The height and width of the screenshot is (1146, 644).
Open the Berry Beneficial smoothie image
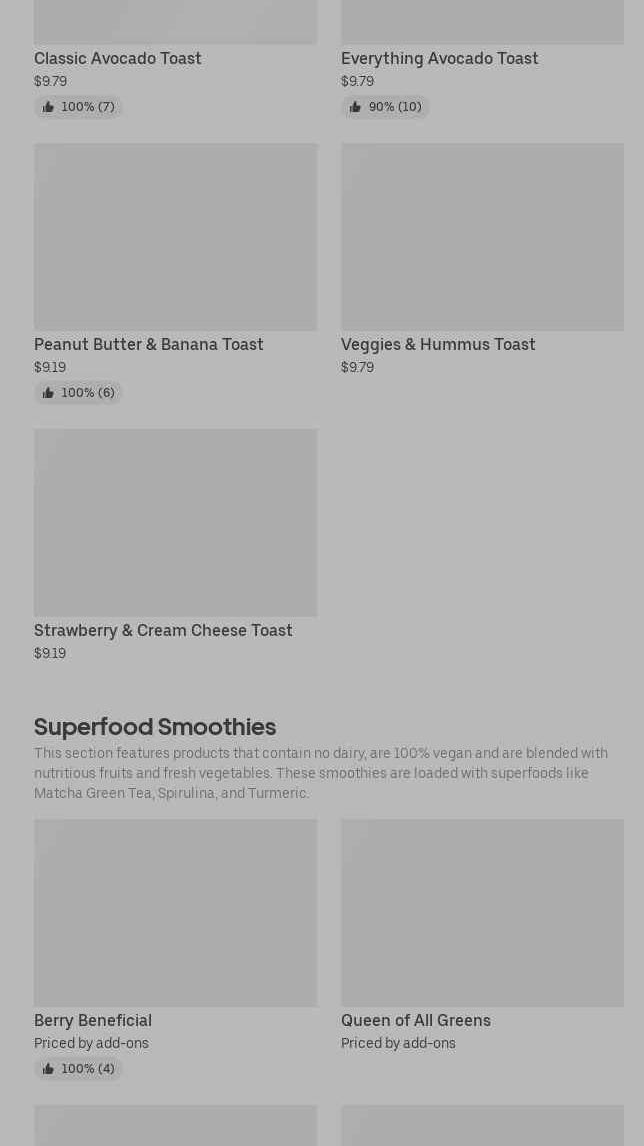175,912
